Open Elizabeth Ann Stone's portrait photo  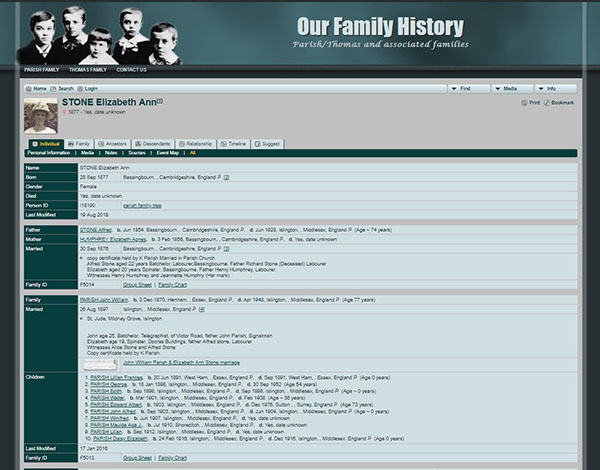click(41, 116)
